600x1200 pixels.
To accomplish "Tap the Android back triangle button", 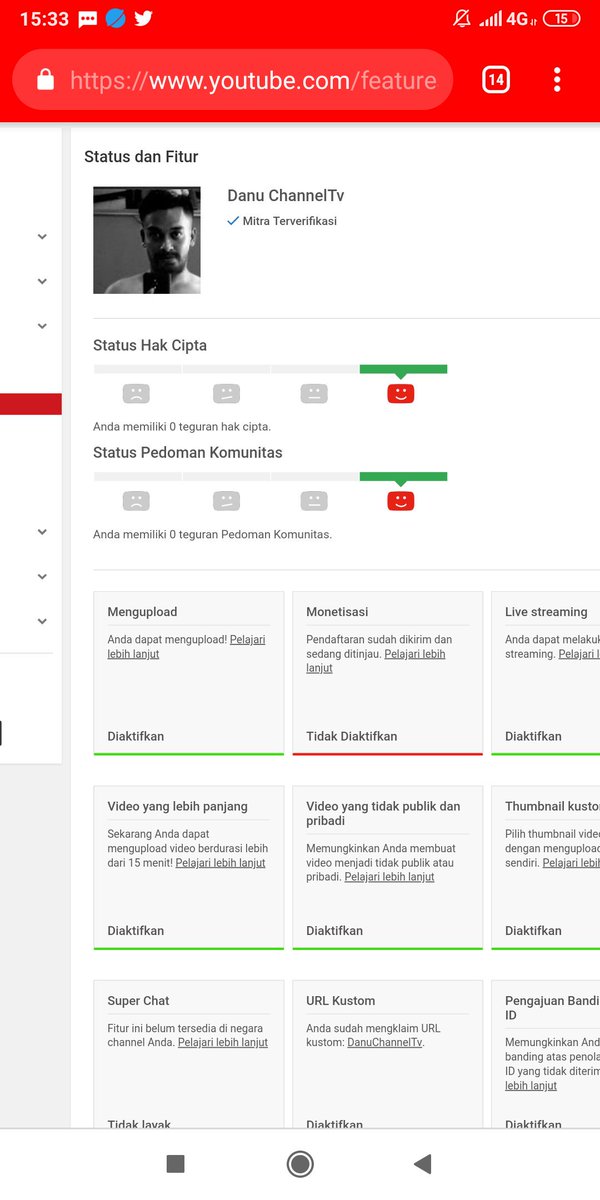I will [422, 1163].
